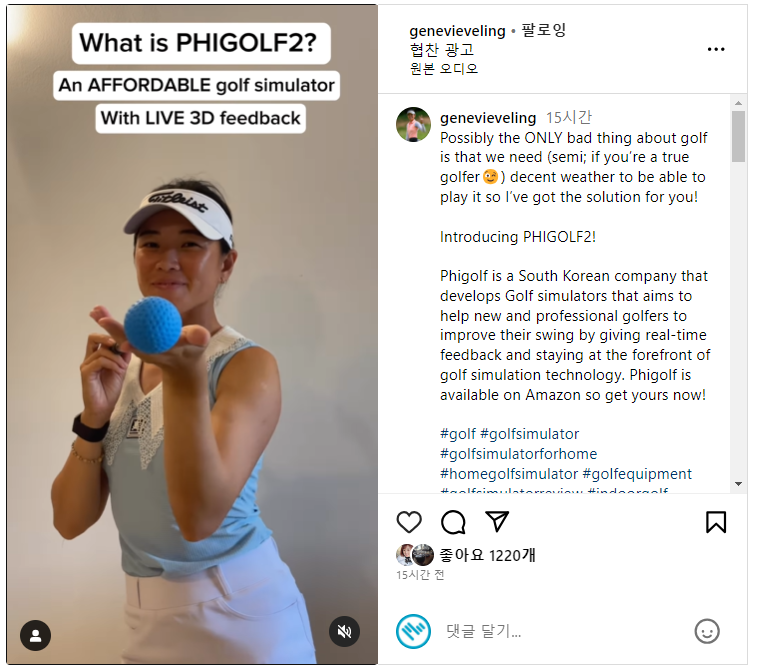Click the caption scrollbar thumb
The width and height of the screenshot is (760, 670).
click(x=738, y=136)
